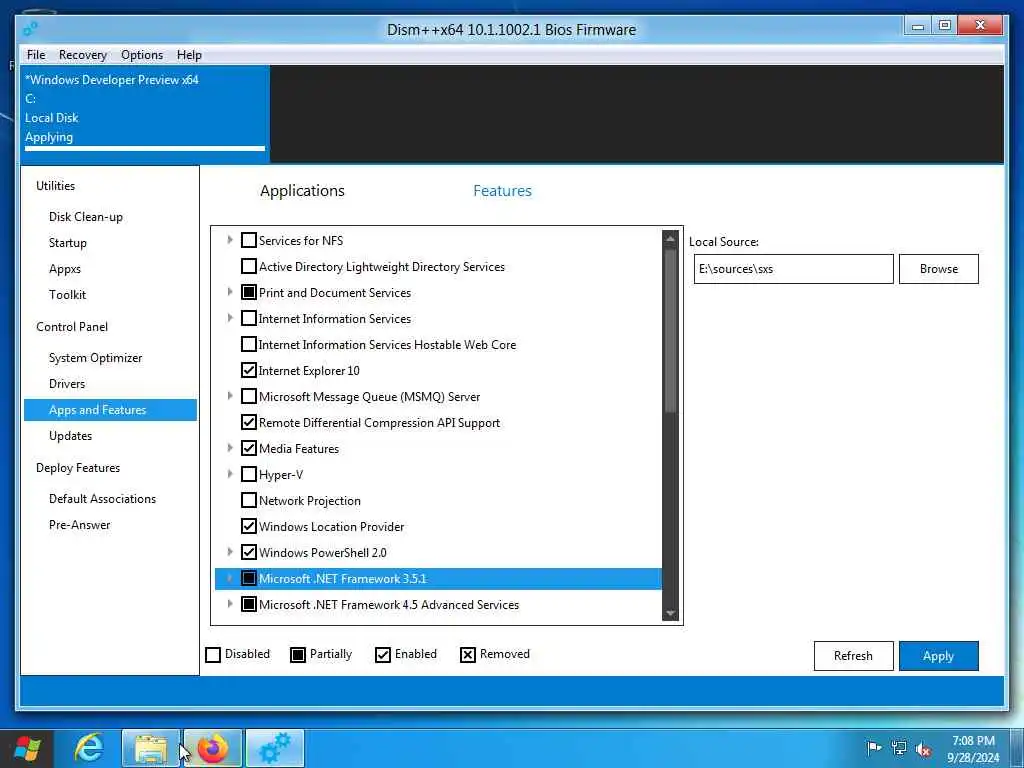Viewport: 1024px width, 768px height.
Task: Click the muted volume tray icon
Action: coord(923,749)
